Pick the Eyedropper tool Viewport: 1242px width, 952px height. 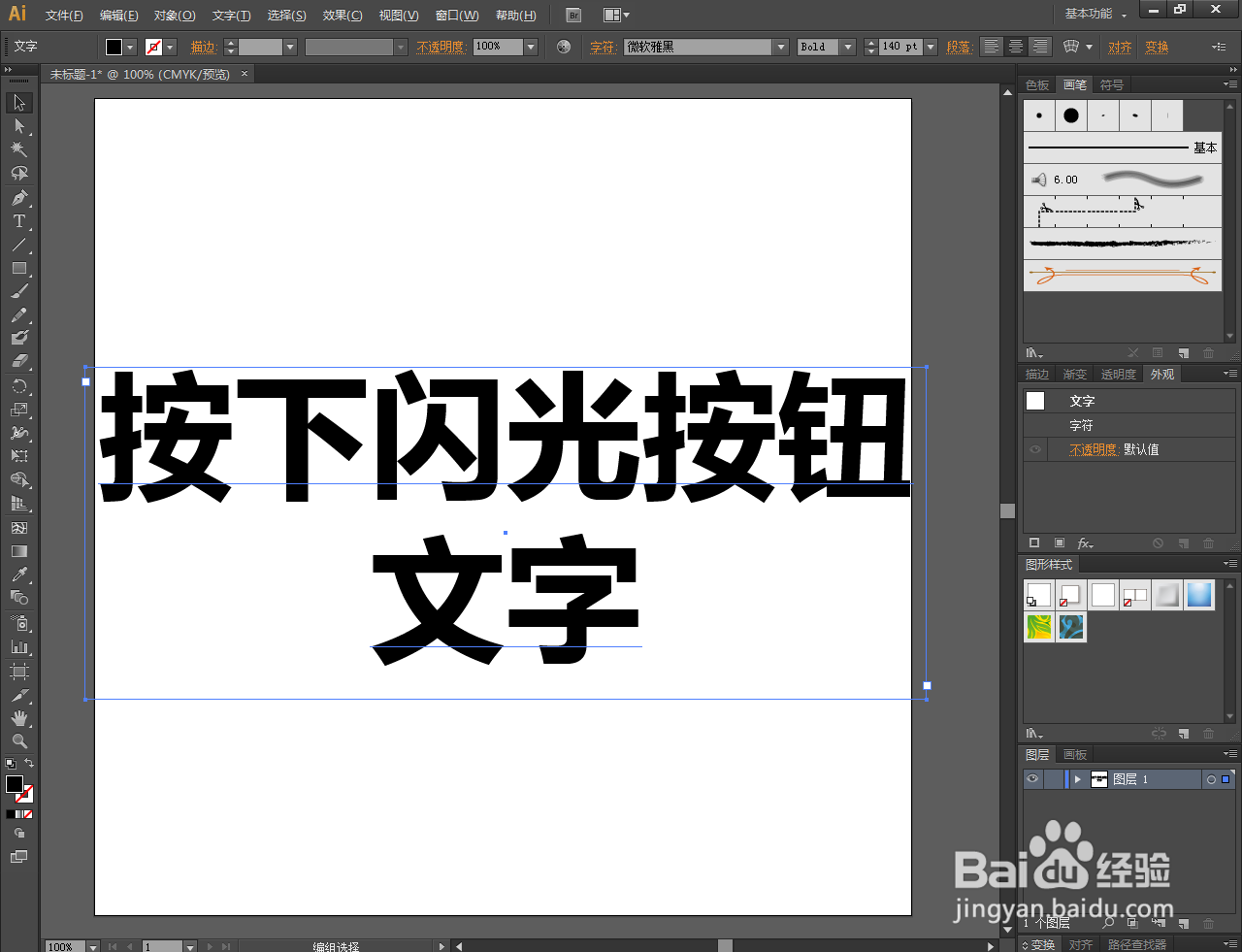tap(18, 574)
